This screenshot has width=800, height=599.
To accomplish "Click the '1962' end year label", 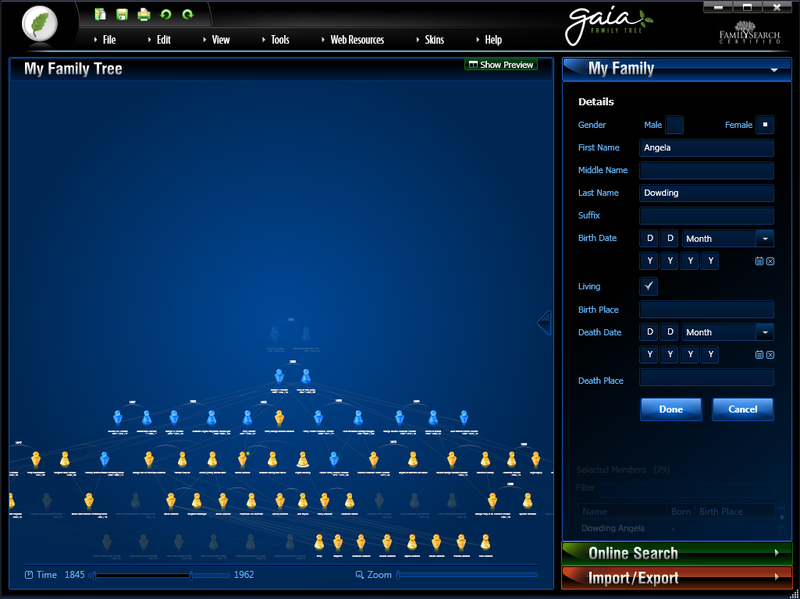I will tap(244, 575).
